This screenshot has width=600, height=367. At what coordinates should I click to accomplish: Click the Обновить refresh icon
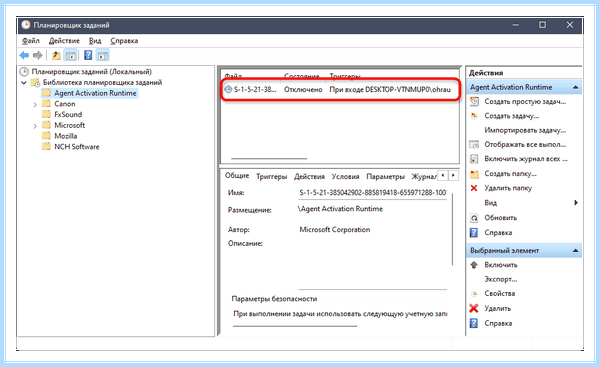click(x=474, y=218)
